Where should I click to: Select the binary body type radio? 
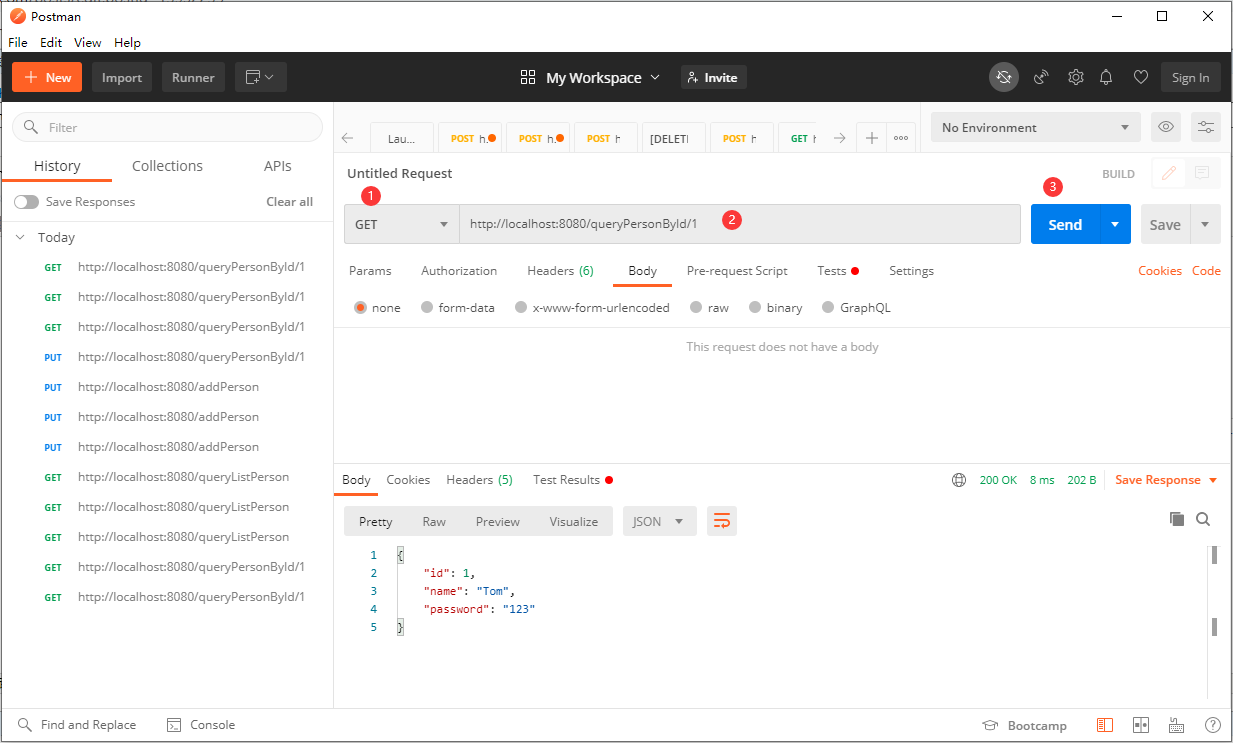point(755,308)
